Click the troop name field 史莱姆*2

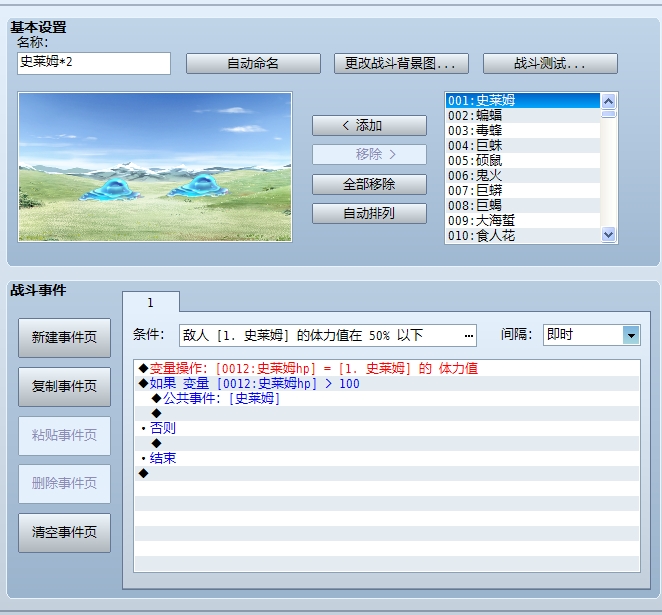click(x=94, y=63)
